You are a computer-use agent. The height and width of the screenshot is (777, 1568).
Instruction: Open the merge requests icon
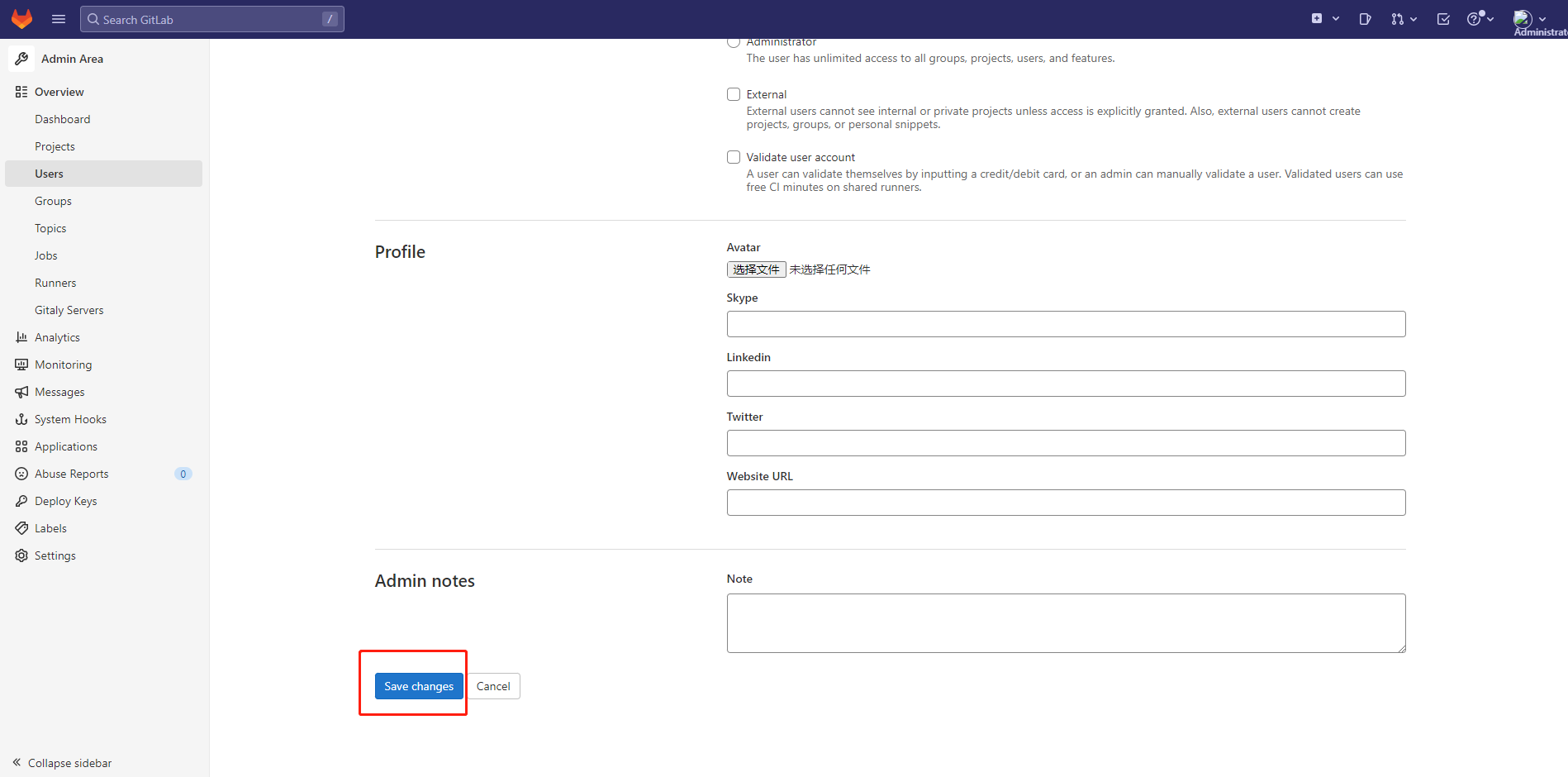(1397, 19)
